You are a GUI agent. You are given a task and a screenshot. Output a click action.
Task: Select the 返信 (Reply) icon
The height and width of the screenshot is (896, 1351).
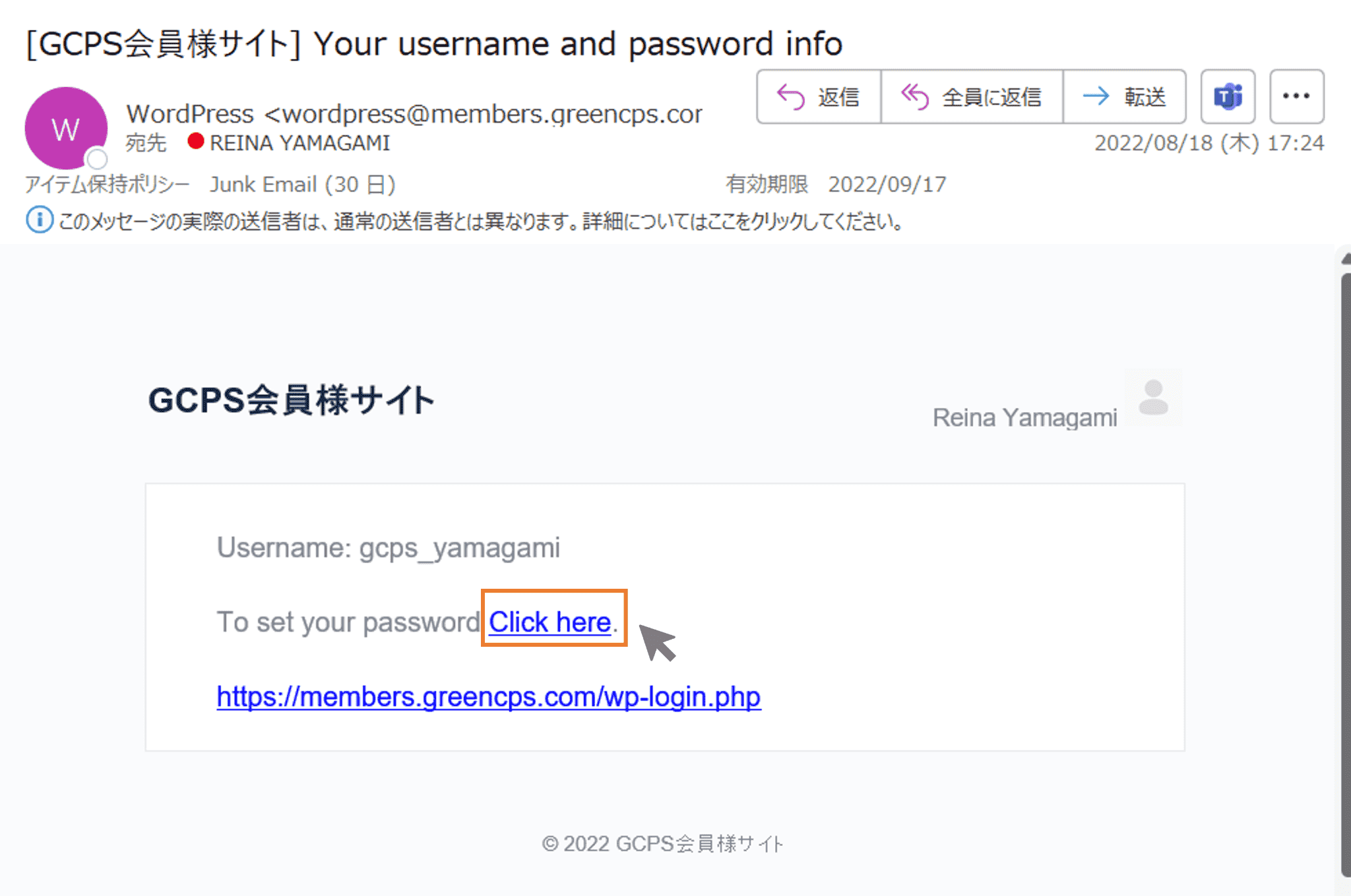point(790,96)
